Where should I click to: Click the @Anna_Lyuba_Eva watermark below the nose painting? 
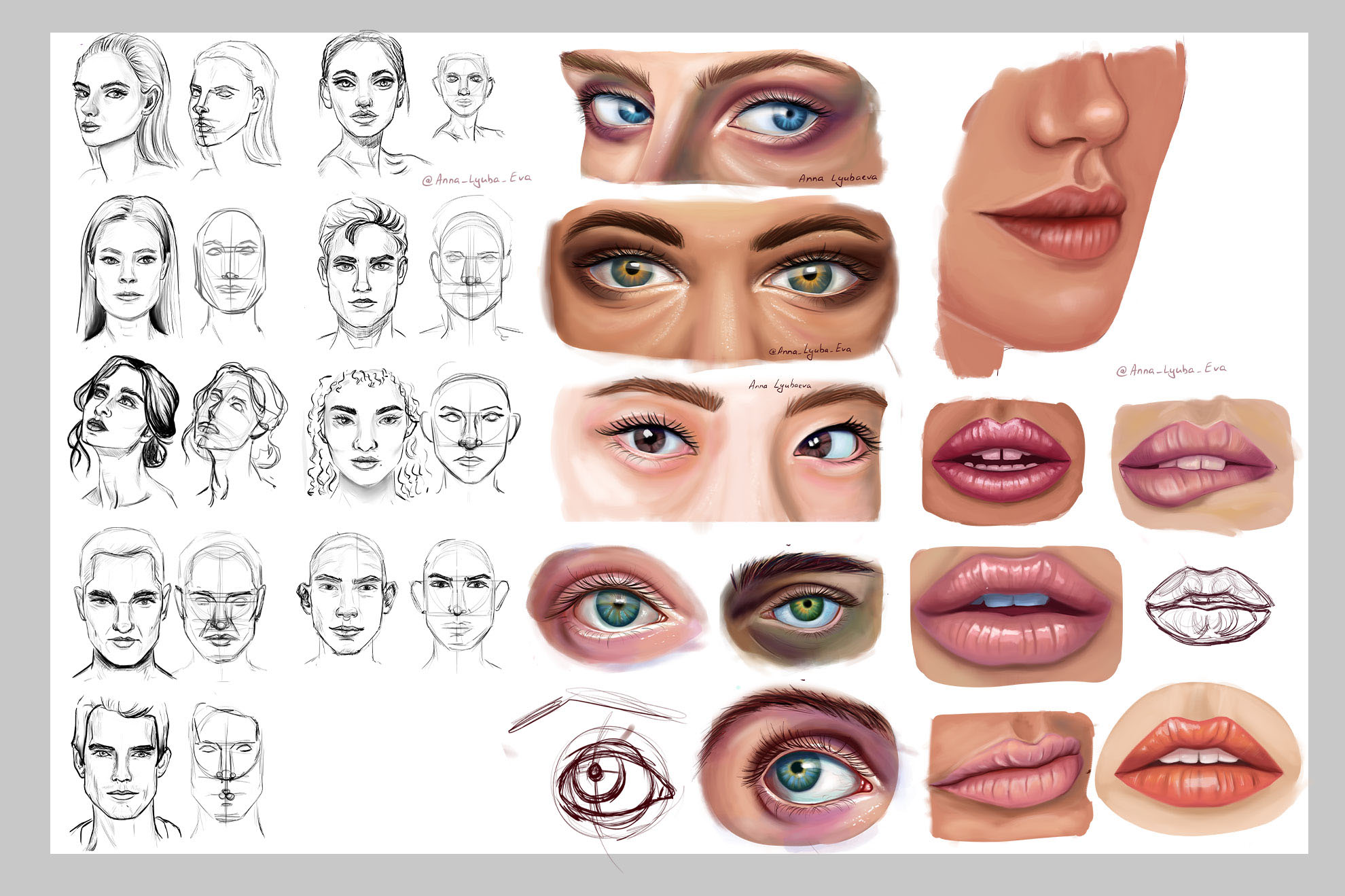click(1171, 370)
